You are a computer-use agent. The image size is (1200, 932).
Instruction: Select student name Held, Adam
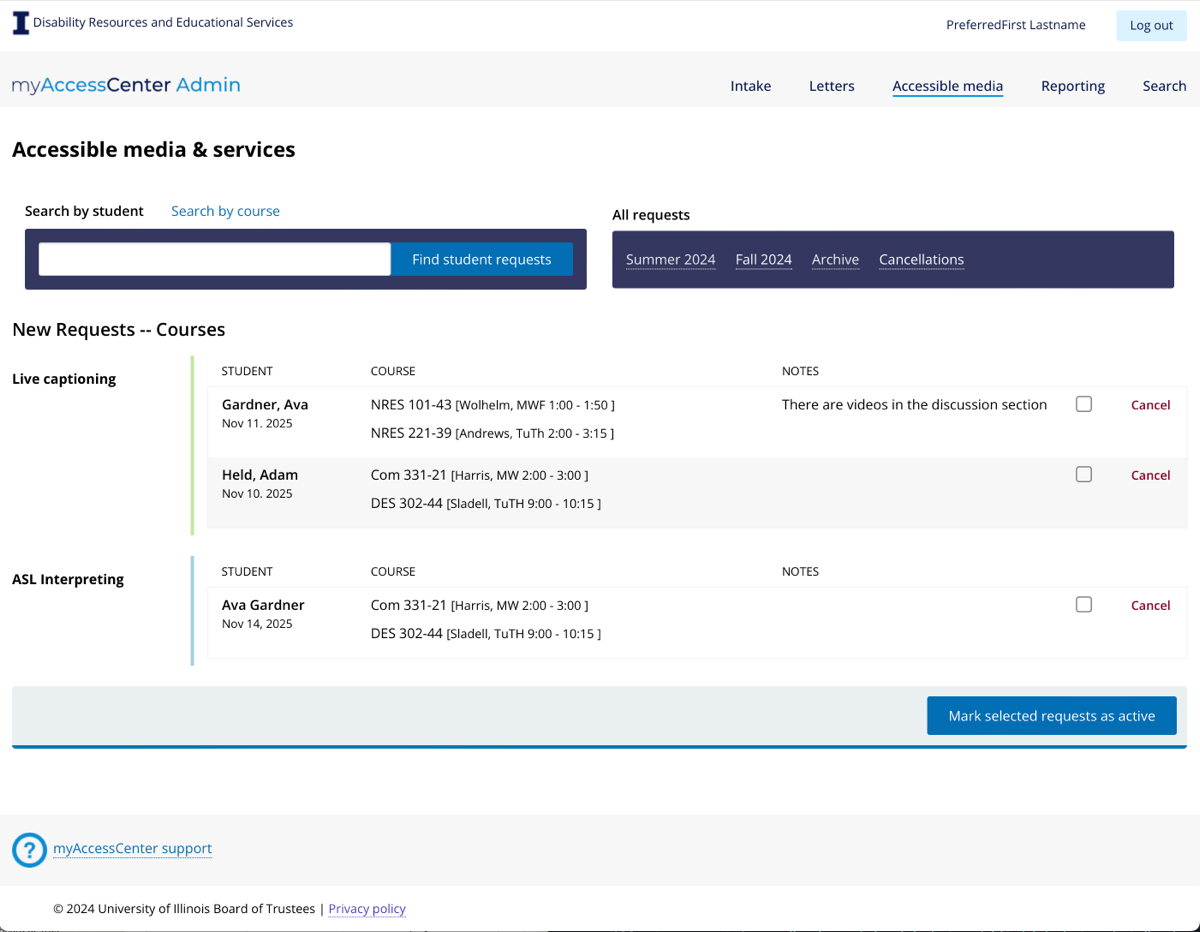point(260,475)
